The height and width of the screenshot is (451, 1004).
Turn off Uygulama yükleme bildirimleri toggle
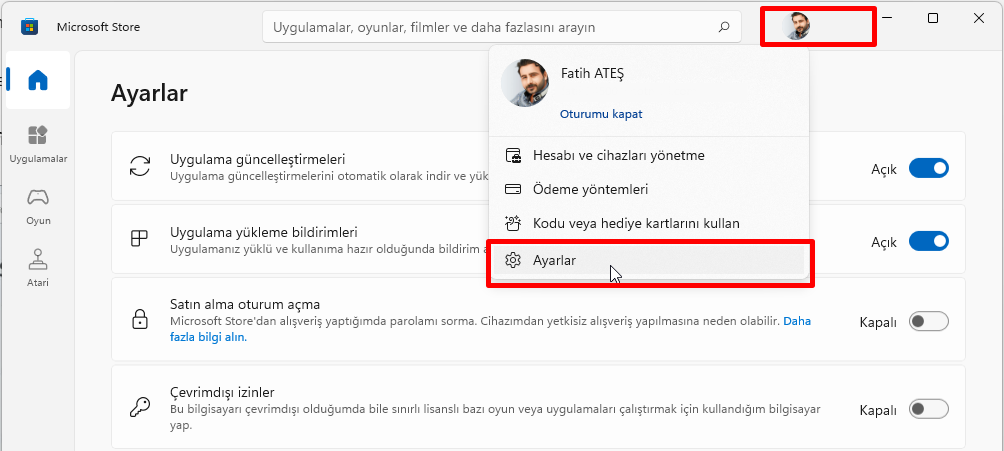tap(928, 242)
